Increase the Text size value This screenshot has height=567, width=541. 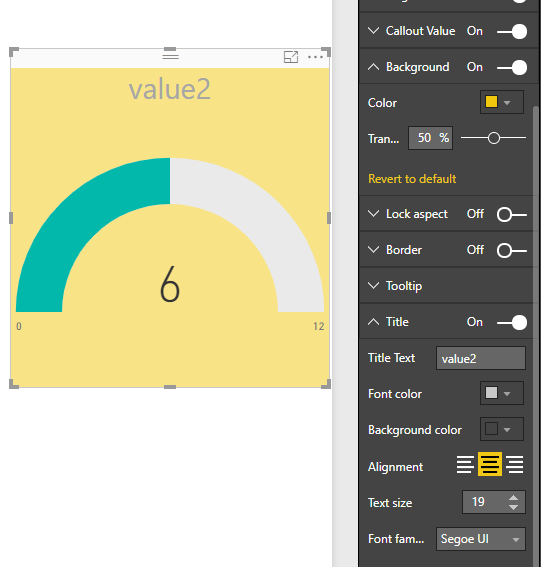513,498
